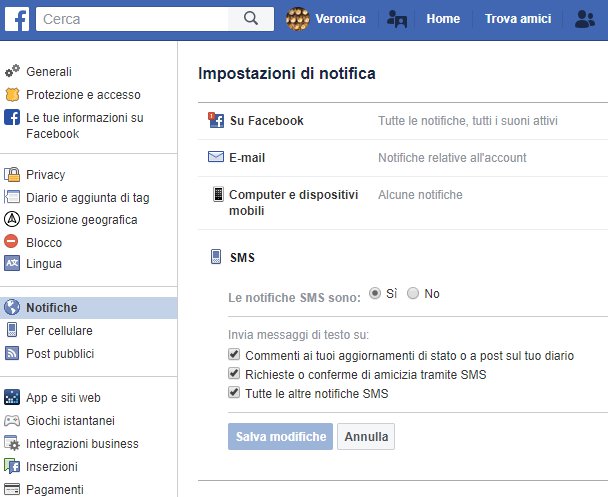Viewport: 608px width, 497px height.
Task: Select the Sì radio button
Action: [x=375, y=293]
